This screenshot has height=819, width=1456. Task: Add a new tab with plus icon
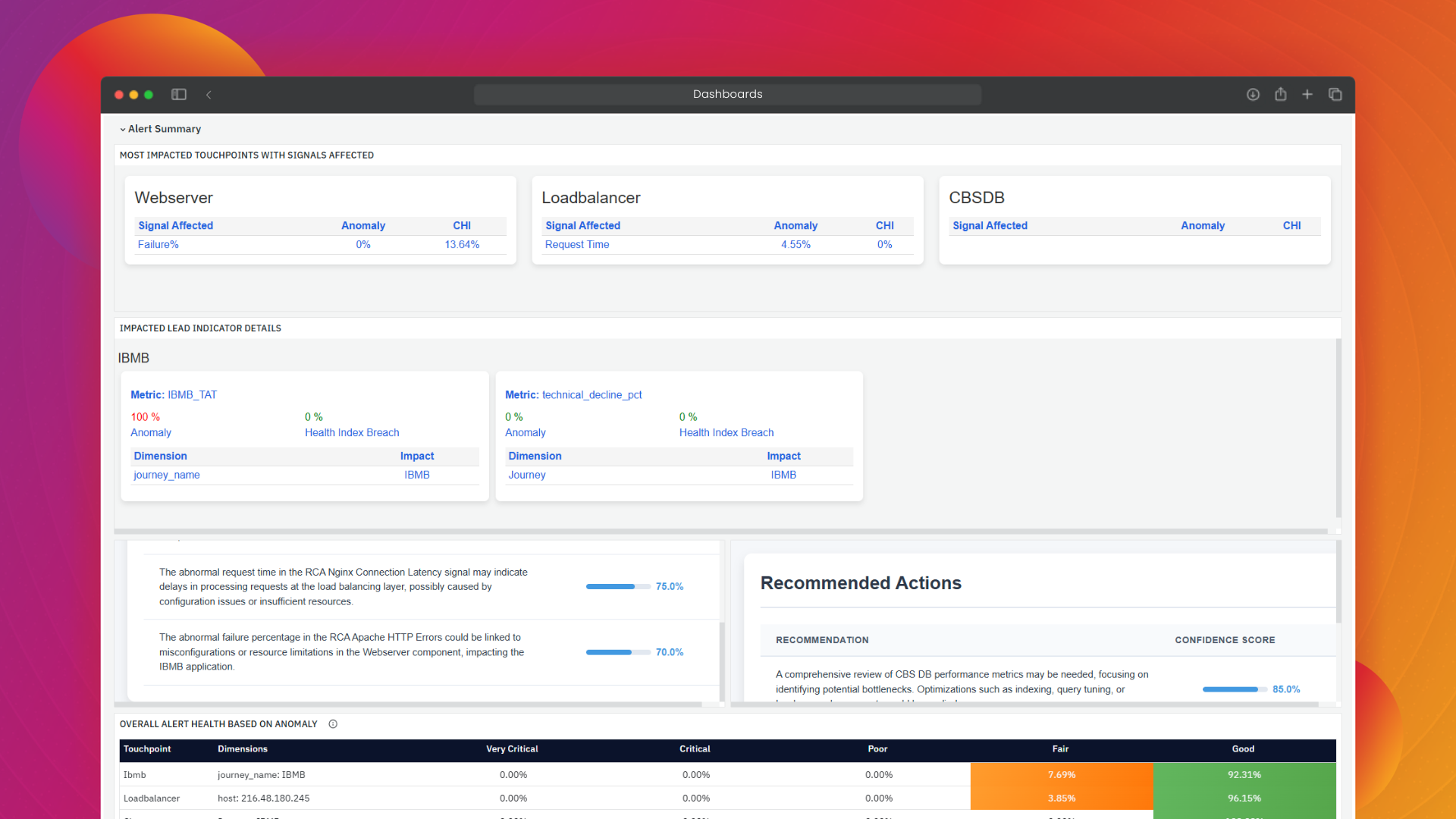[1307, 95]
